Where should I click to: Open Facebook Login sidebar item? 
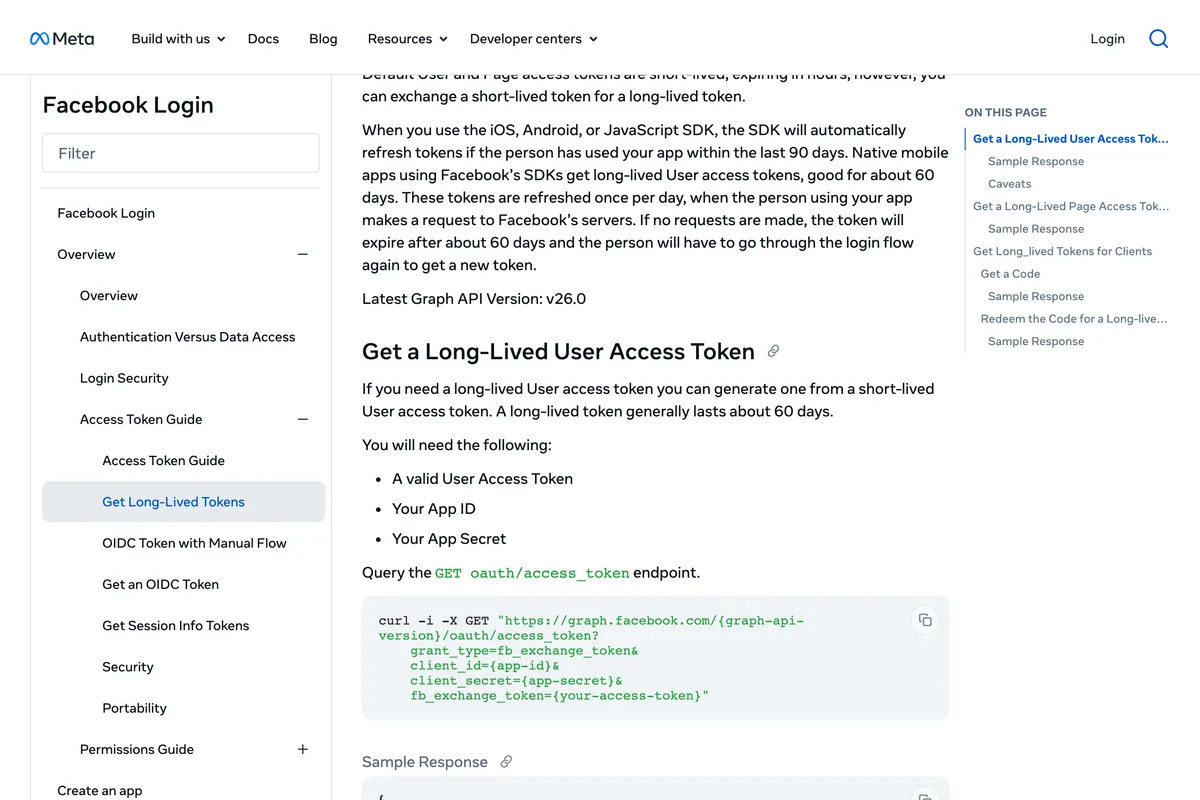coord(106,213)
